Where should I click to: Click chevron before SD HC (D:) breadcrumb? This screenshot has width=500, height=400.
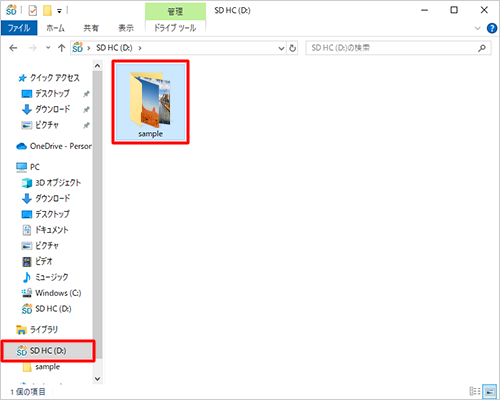tap(89, 48)
